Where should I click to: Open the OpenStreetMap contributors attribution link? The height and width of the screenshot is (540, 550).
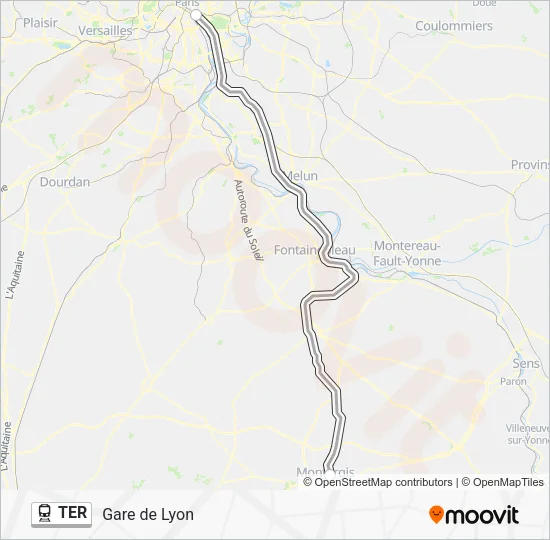[x=378, y=482]
